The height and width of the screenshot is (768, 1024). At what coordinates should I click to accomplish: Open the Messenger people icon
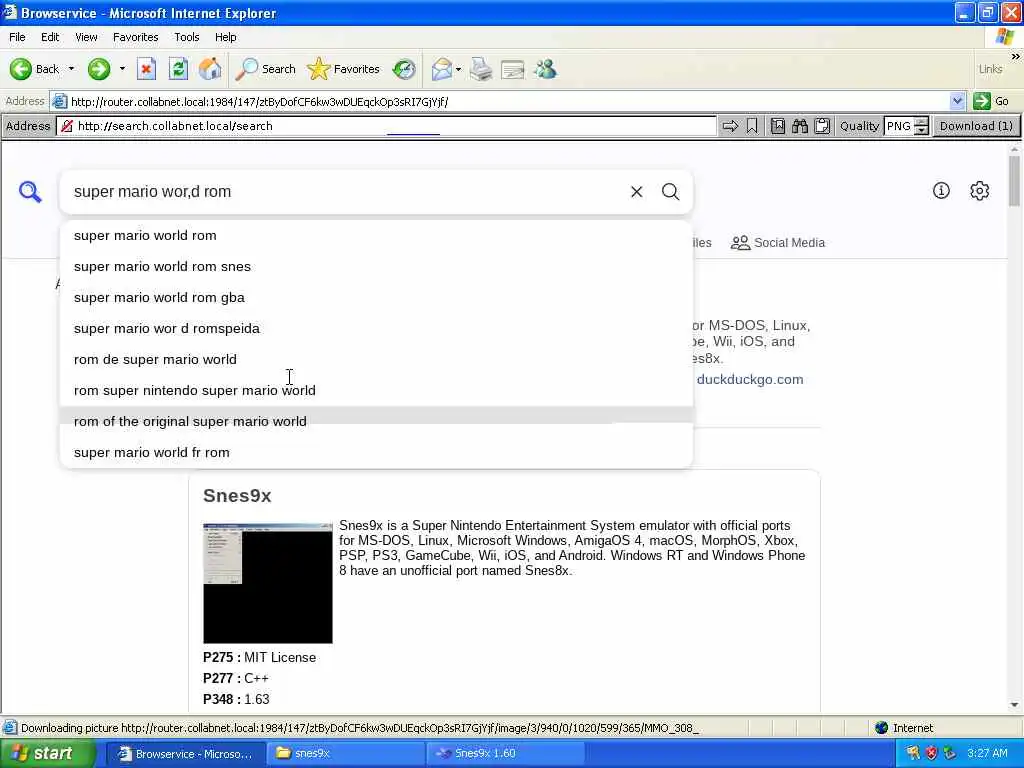tap(545, 69)
